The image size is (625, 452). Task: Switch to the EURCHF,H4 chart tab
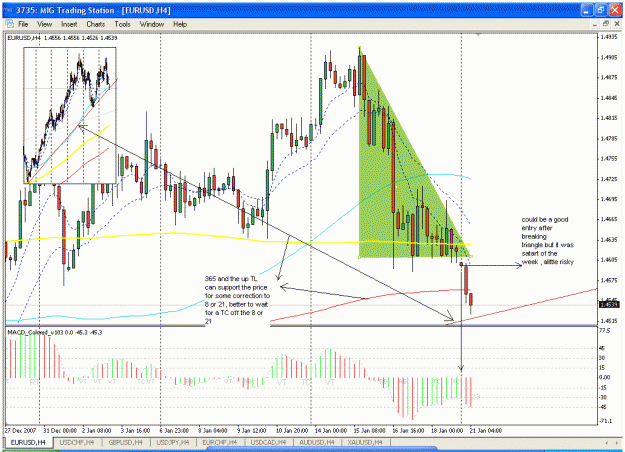220,442
